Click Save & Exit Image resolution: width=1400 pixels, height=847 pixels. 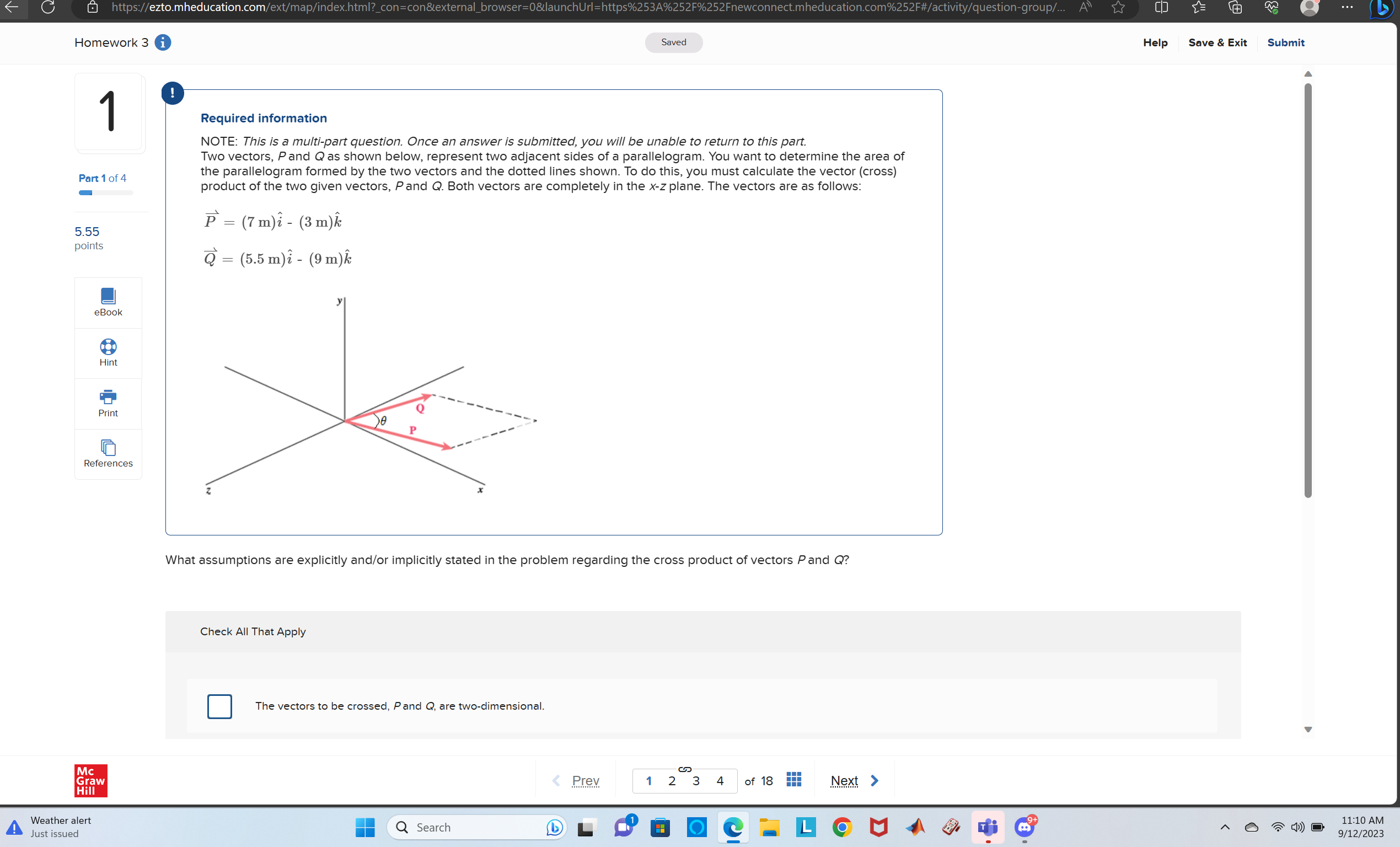[x=1217, y=42]
